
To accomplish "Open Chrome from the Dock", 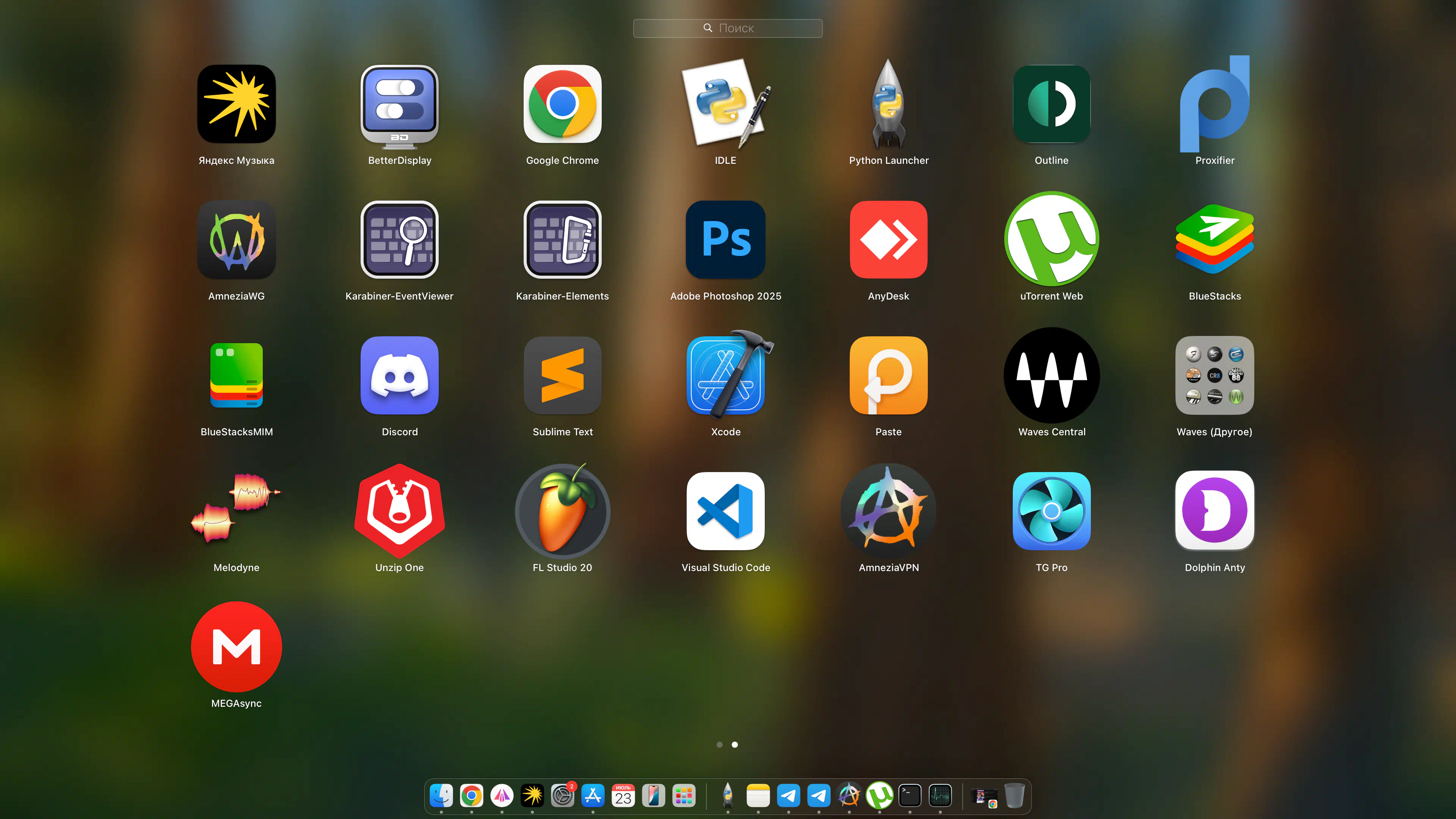I will click(471, 796).
